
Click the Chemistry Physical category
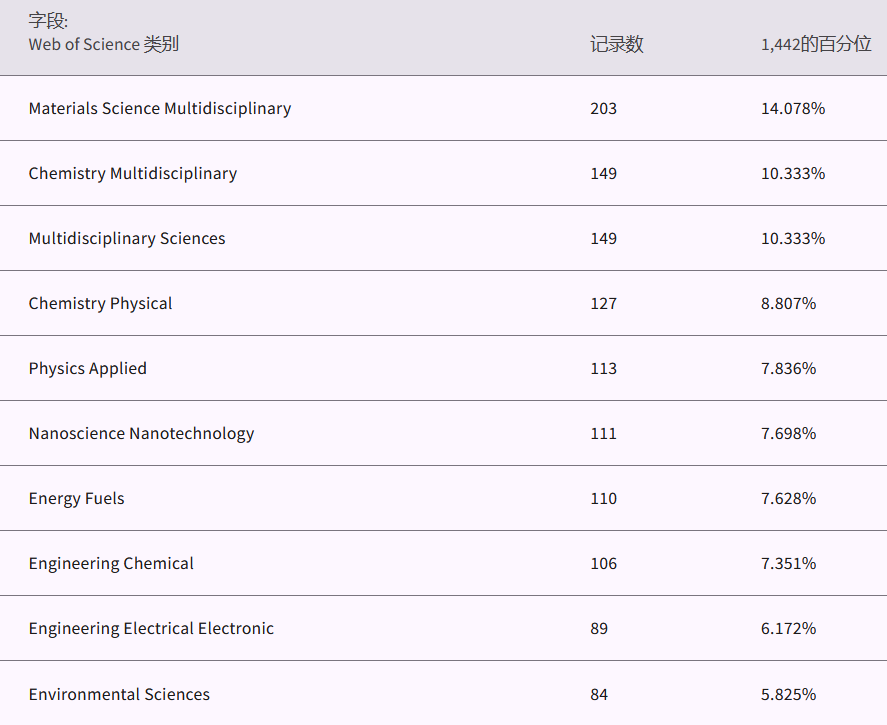click(x=100, y=303)
